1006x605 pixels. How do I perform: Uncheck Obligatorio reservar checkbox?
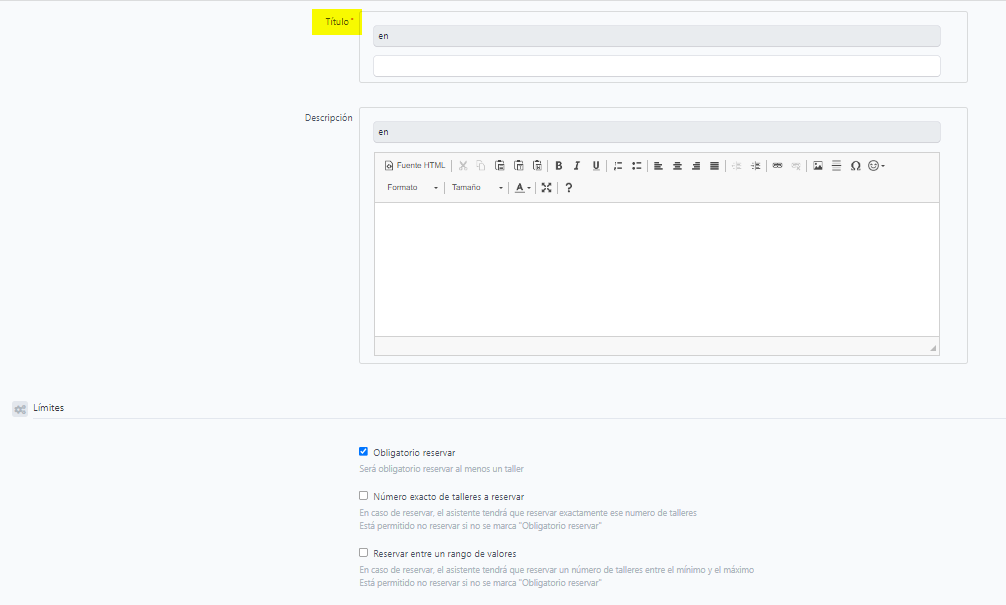[364, 452]
